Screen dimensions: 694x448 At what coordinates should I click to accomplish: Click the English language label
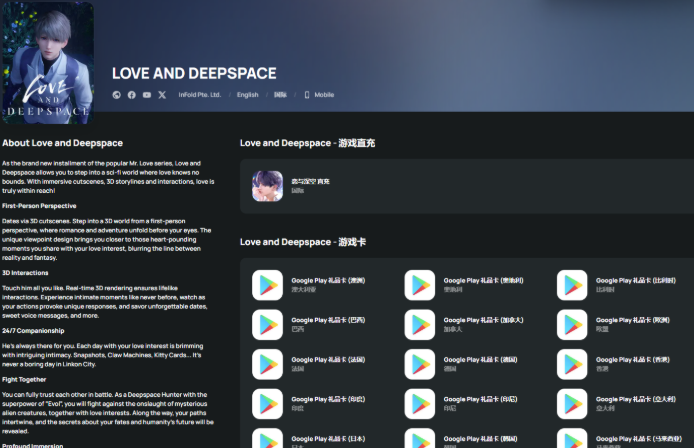tap(247, 95)
